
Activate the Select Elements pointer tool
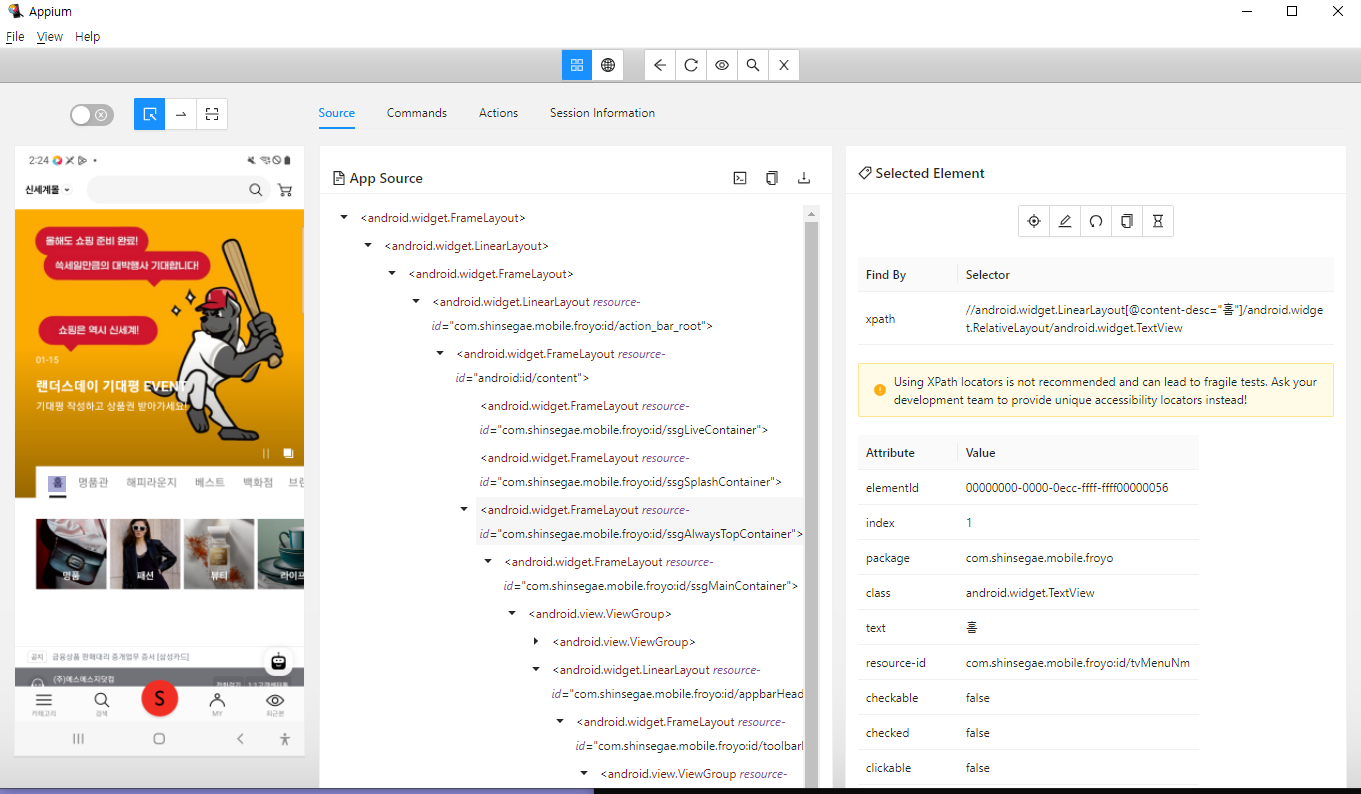click(x=150, y=114)
